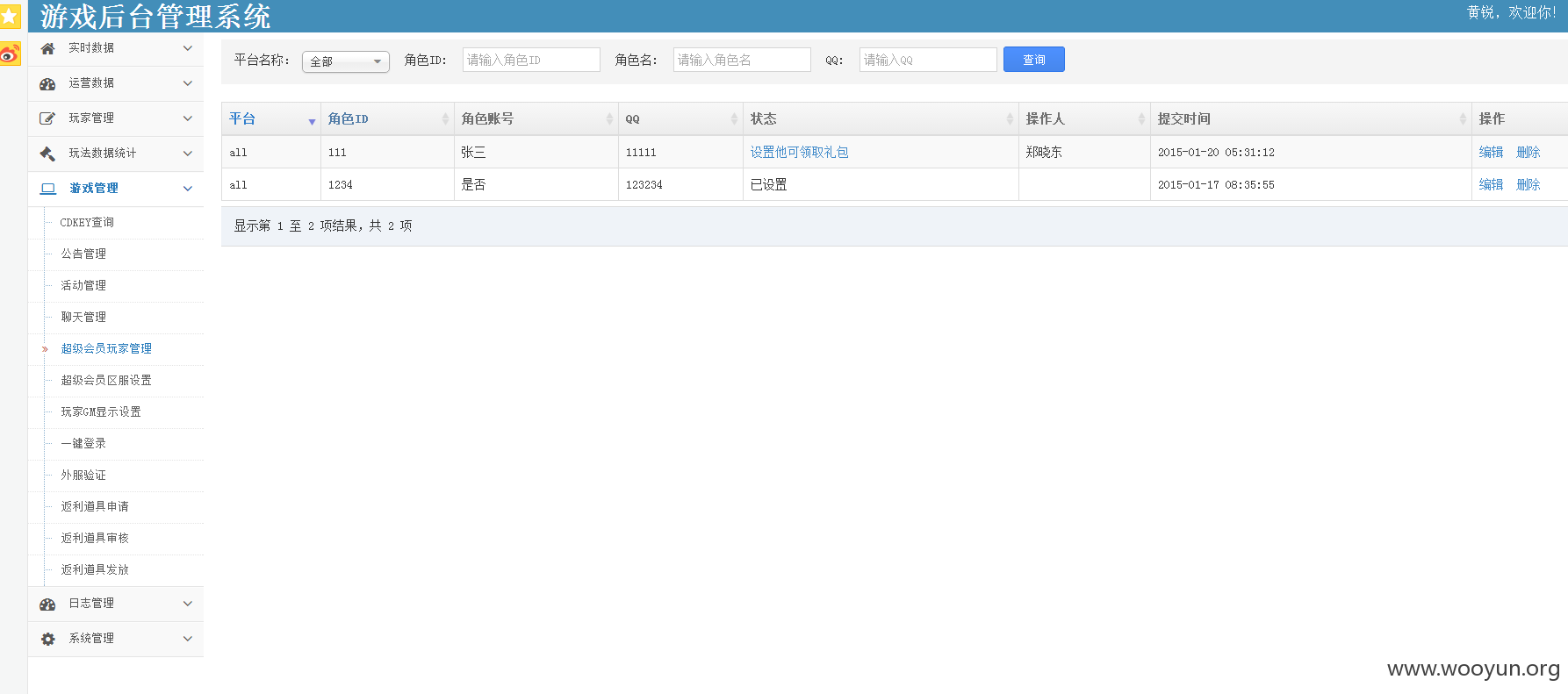Expand the 日志管理 menu chevron
The width and height of the screenshot is (1568, 694).
187,604
